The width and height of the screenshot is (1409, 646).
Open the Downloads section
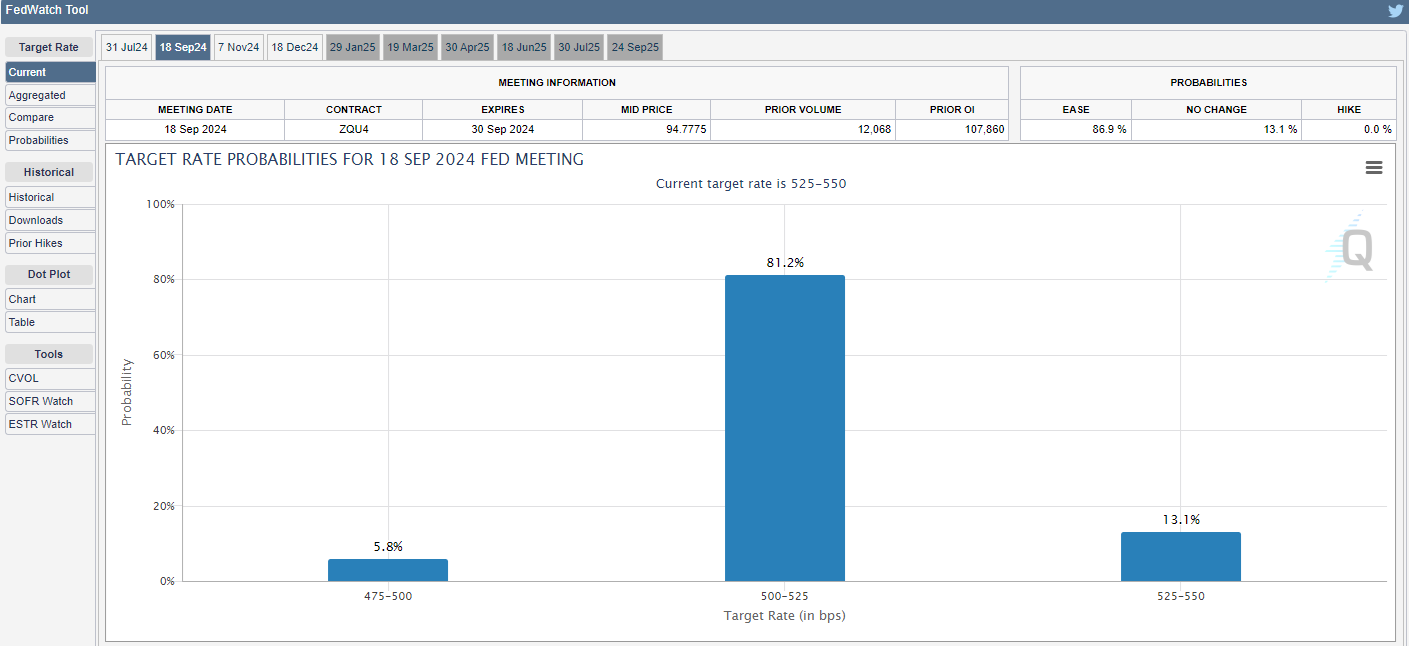[x=50, y=220]
